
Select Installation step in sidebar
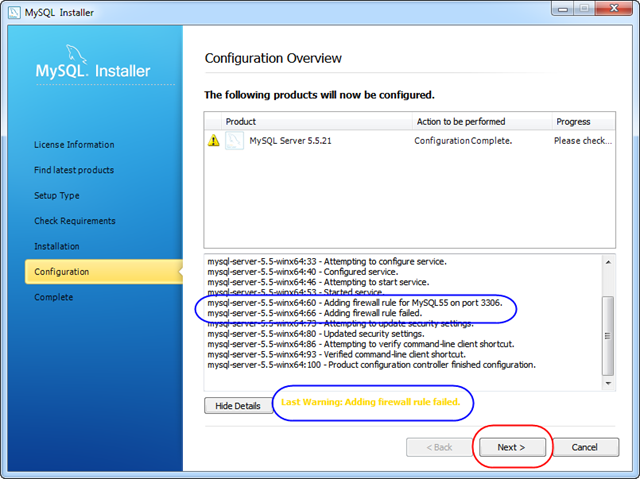(x=57, y=246)
